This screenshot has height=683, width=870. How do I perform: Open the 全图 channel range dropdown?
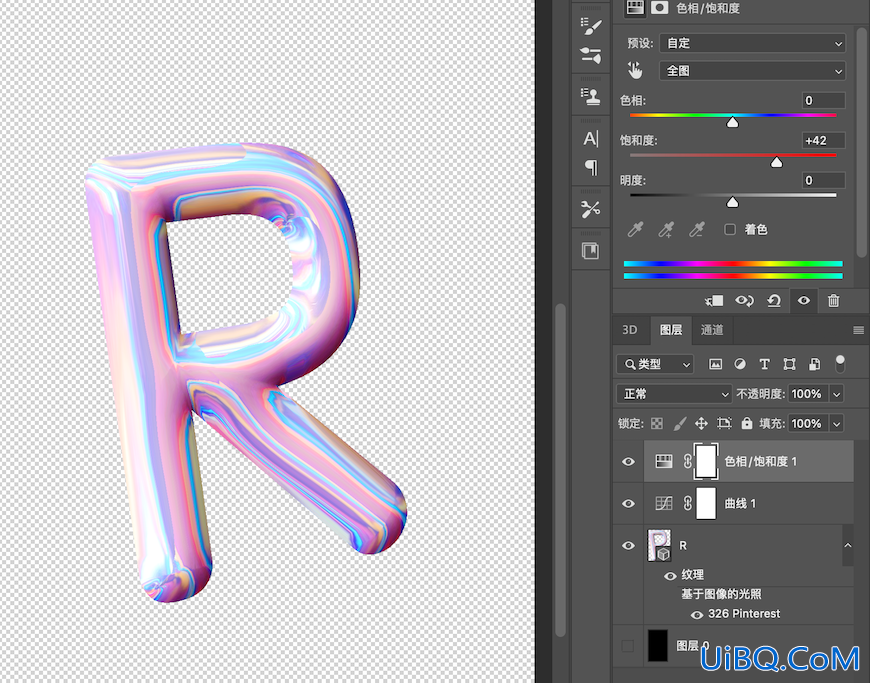(x=752, y=70)
